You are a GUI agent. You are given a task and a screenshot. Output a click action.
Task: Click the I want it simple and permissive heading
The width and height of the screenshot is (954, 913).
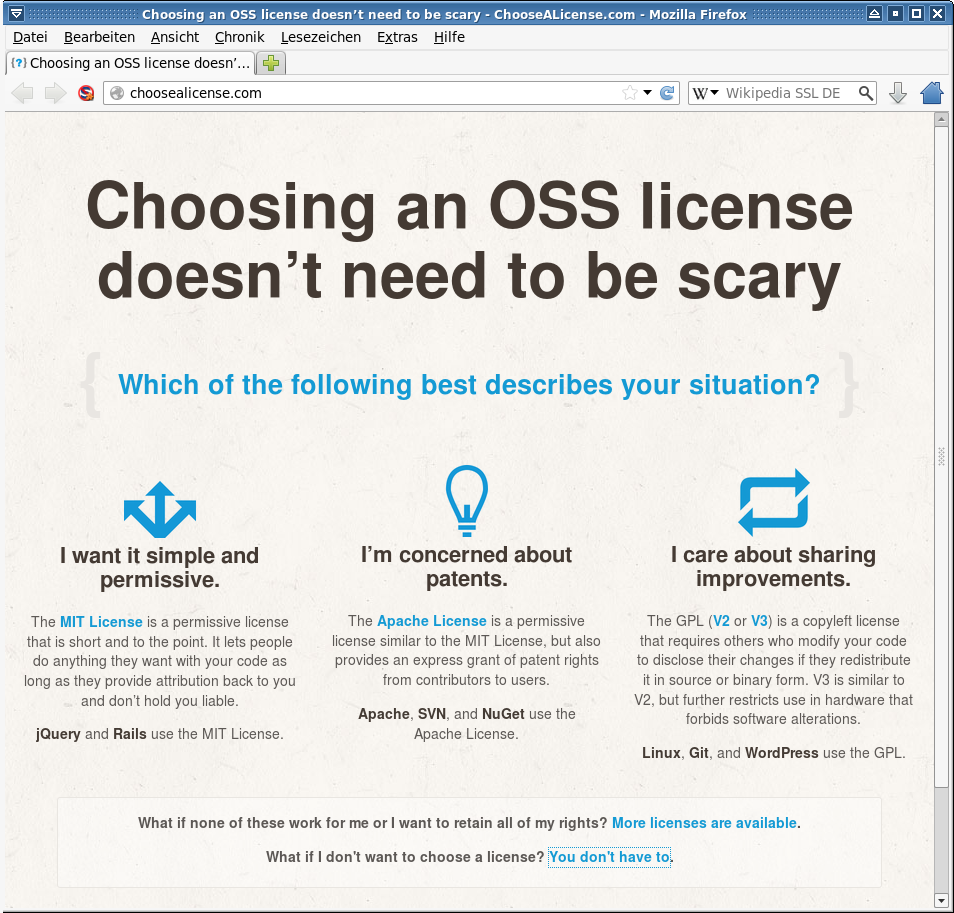coord(159,567)
